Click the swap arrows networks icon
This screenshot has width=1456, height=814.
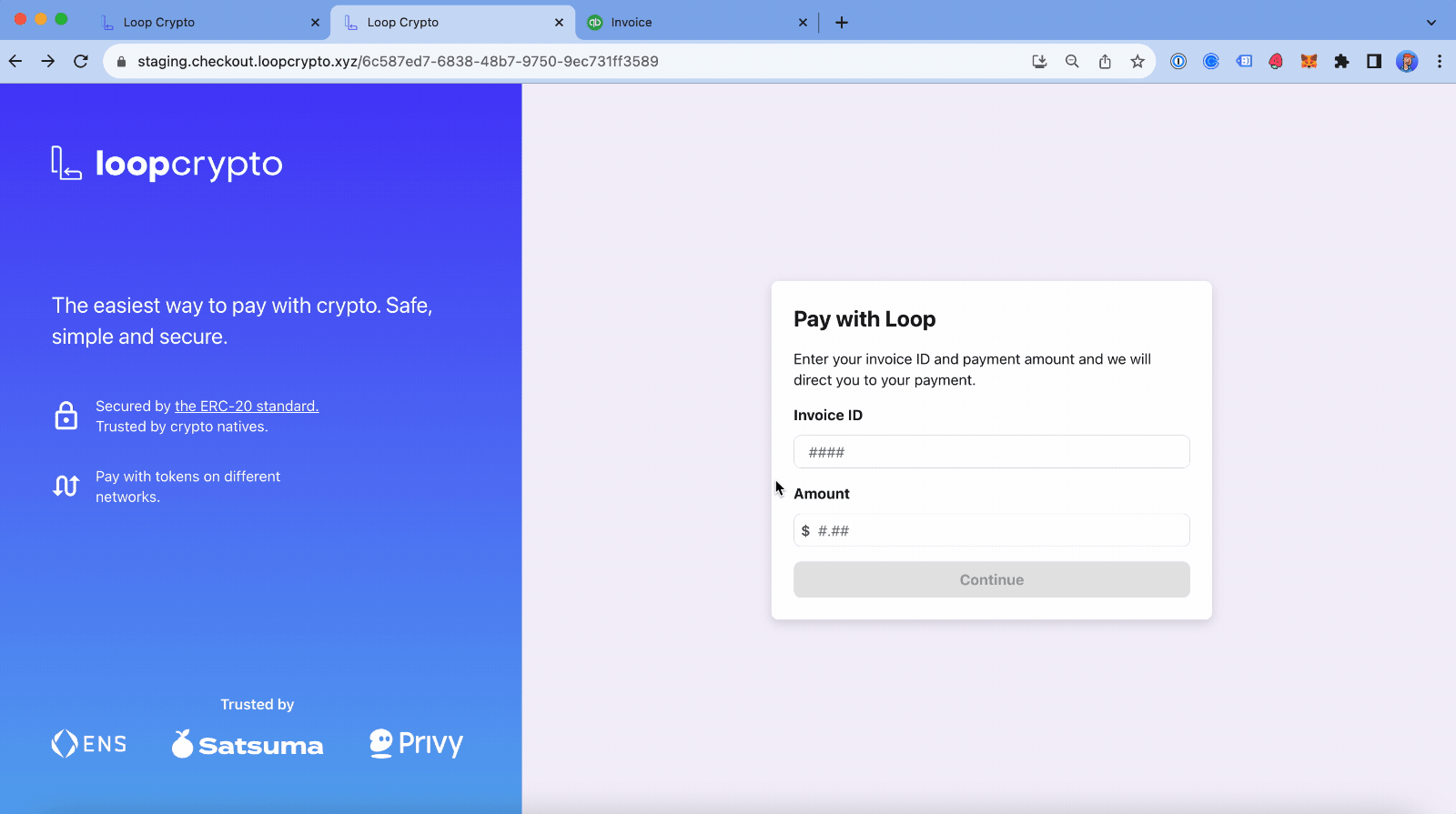tap(66, 487)
